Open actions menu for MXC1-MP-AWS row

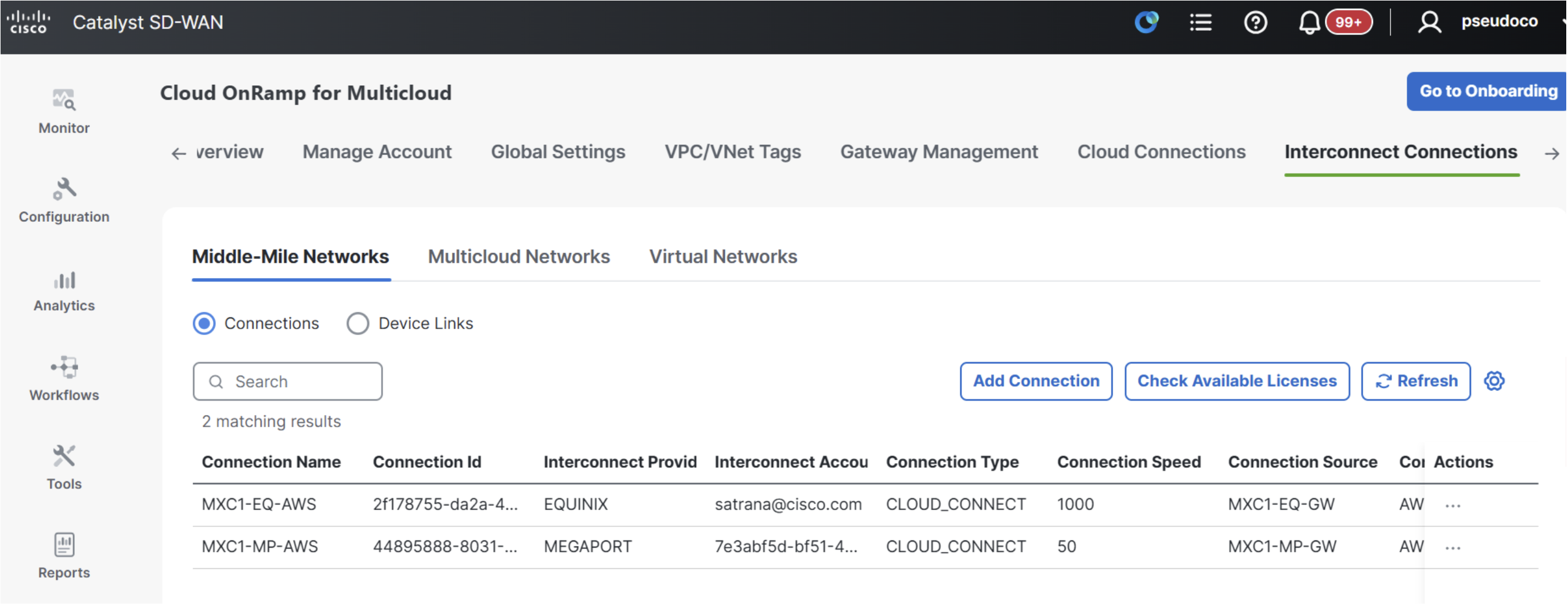click(x=1453, y=548)
